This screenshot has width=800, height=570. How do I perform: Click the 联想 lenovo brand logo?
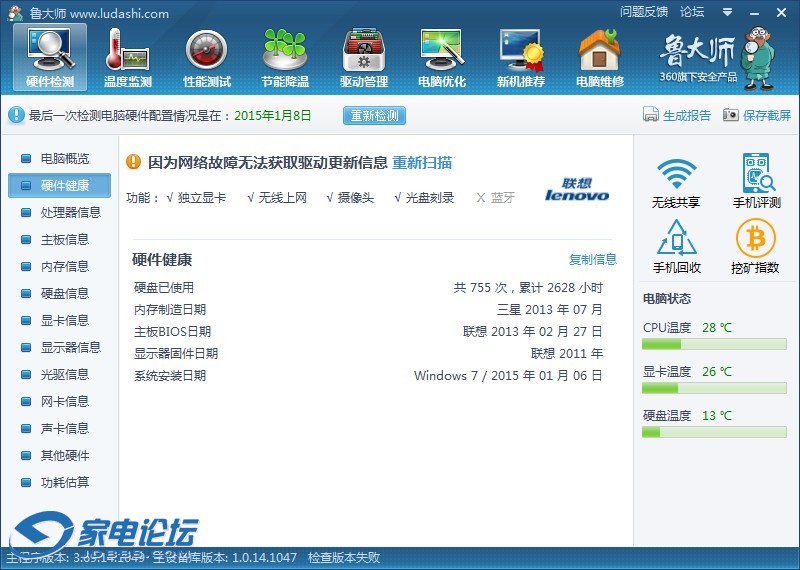[x=577, y=189]
